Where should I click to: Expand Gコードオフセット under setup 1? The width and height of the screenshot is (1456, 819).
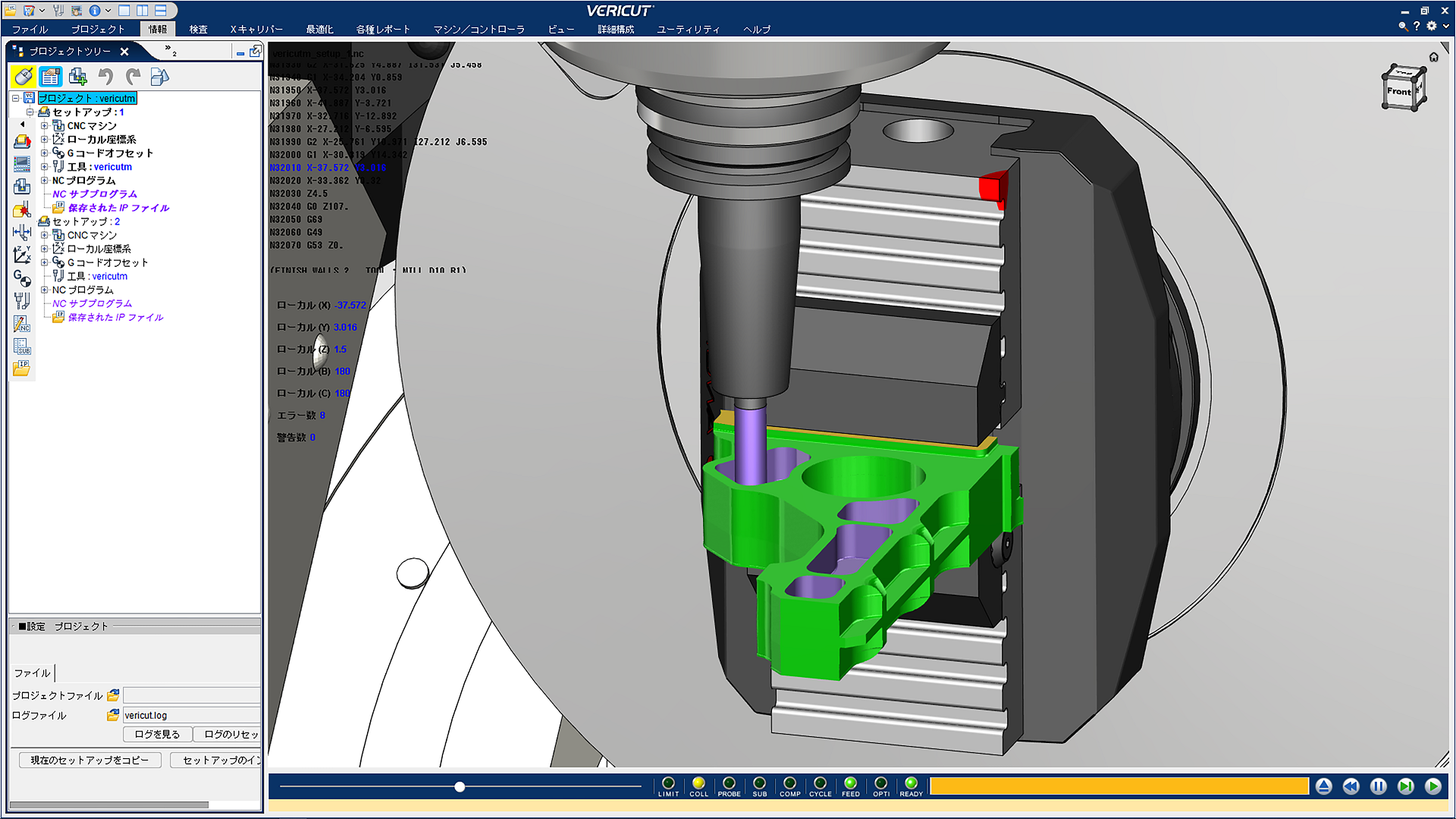tap(44, 153)
